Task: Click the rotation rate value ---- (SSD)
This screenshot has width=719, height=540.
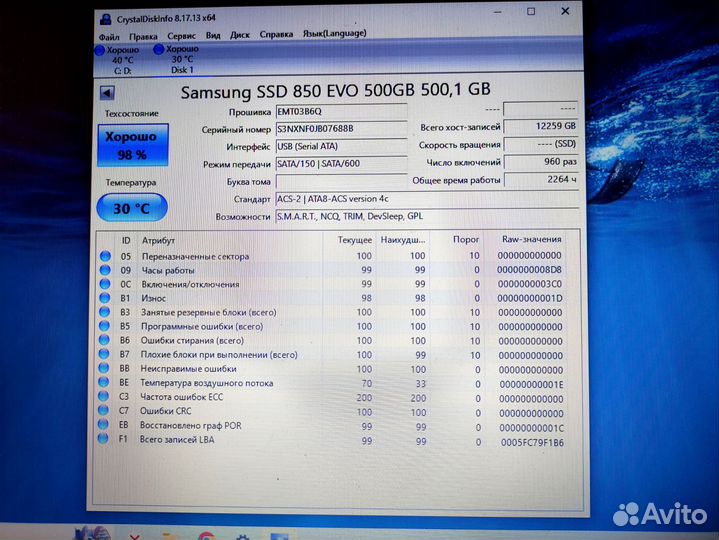Action: [x=541, y=144]
